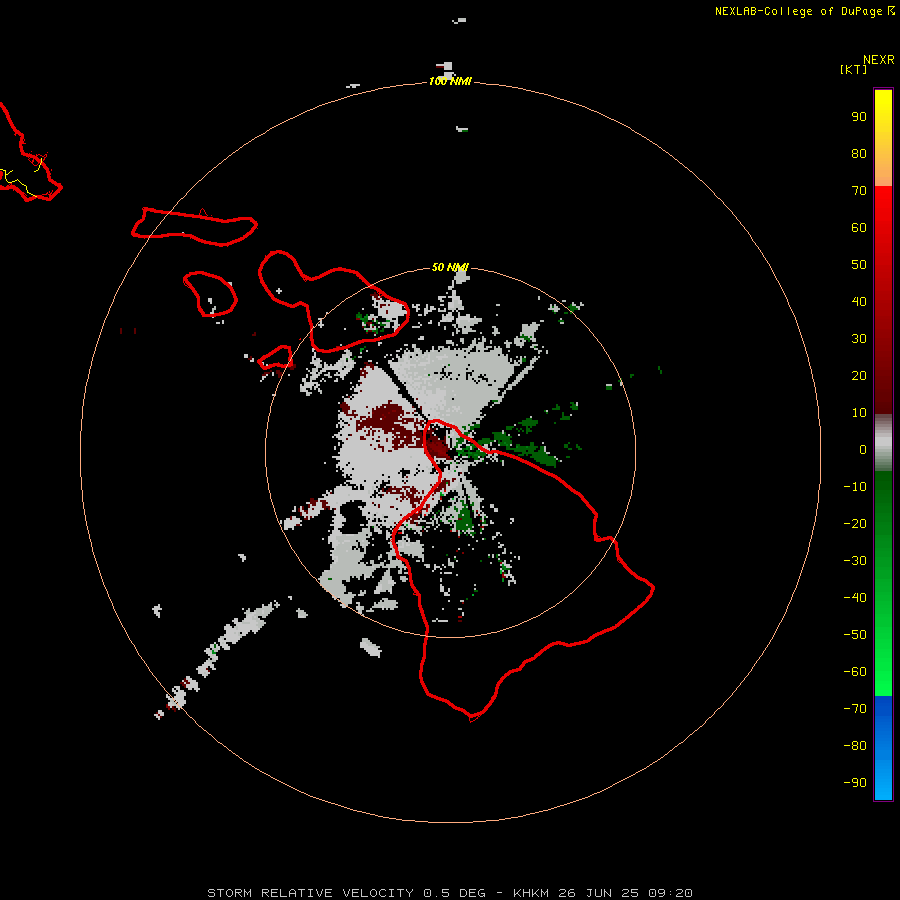Select the -80 value on velocity scale
The image size is (900, 900).
(x=855, y=746)
